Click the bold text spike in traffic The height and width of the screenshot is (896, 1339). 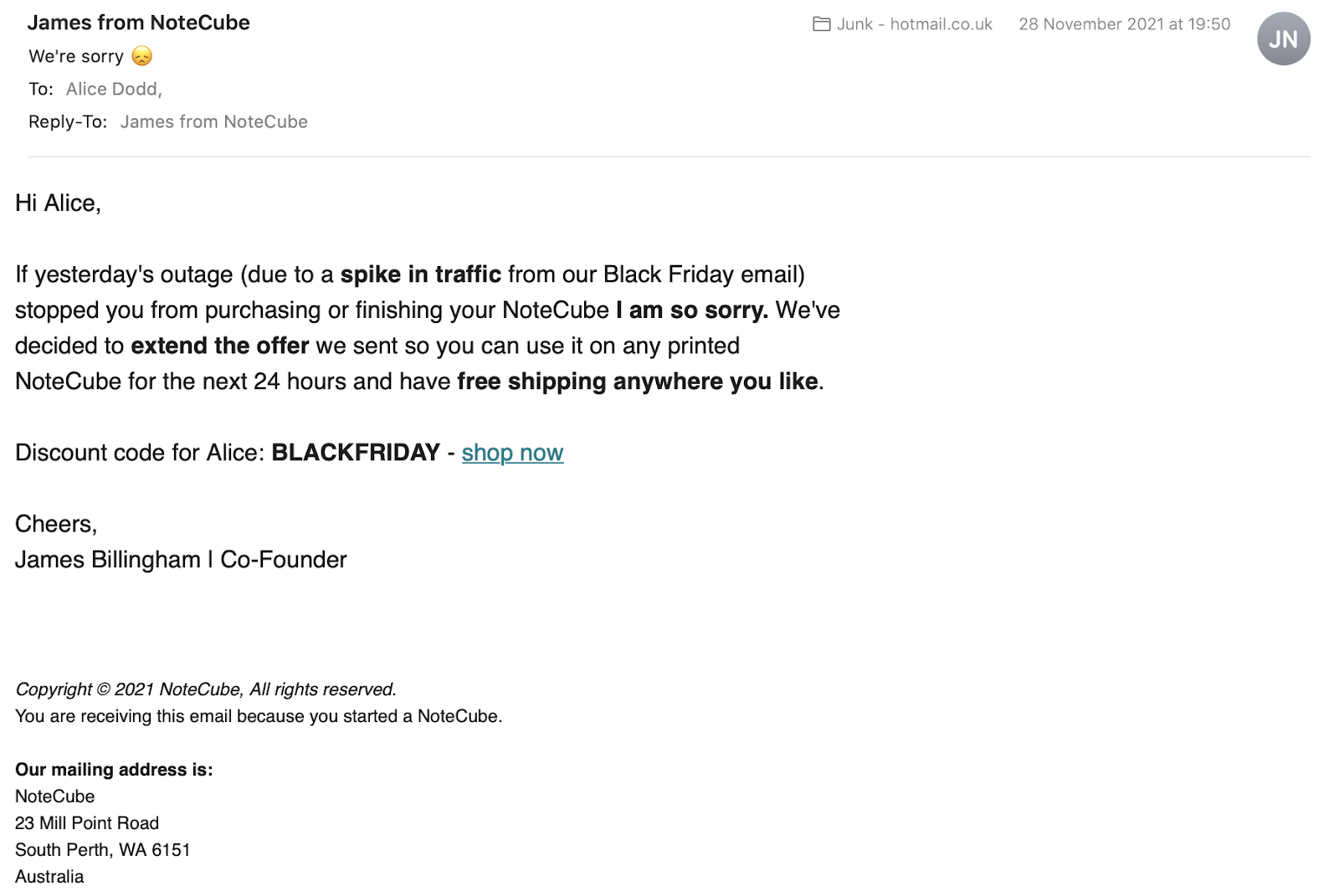(x=420, y=274)
